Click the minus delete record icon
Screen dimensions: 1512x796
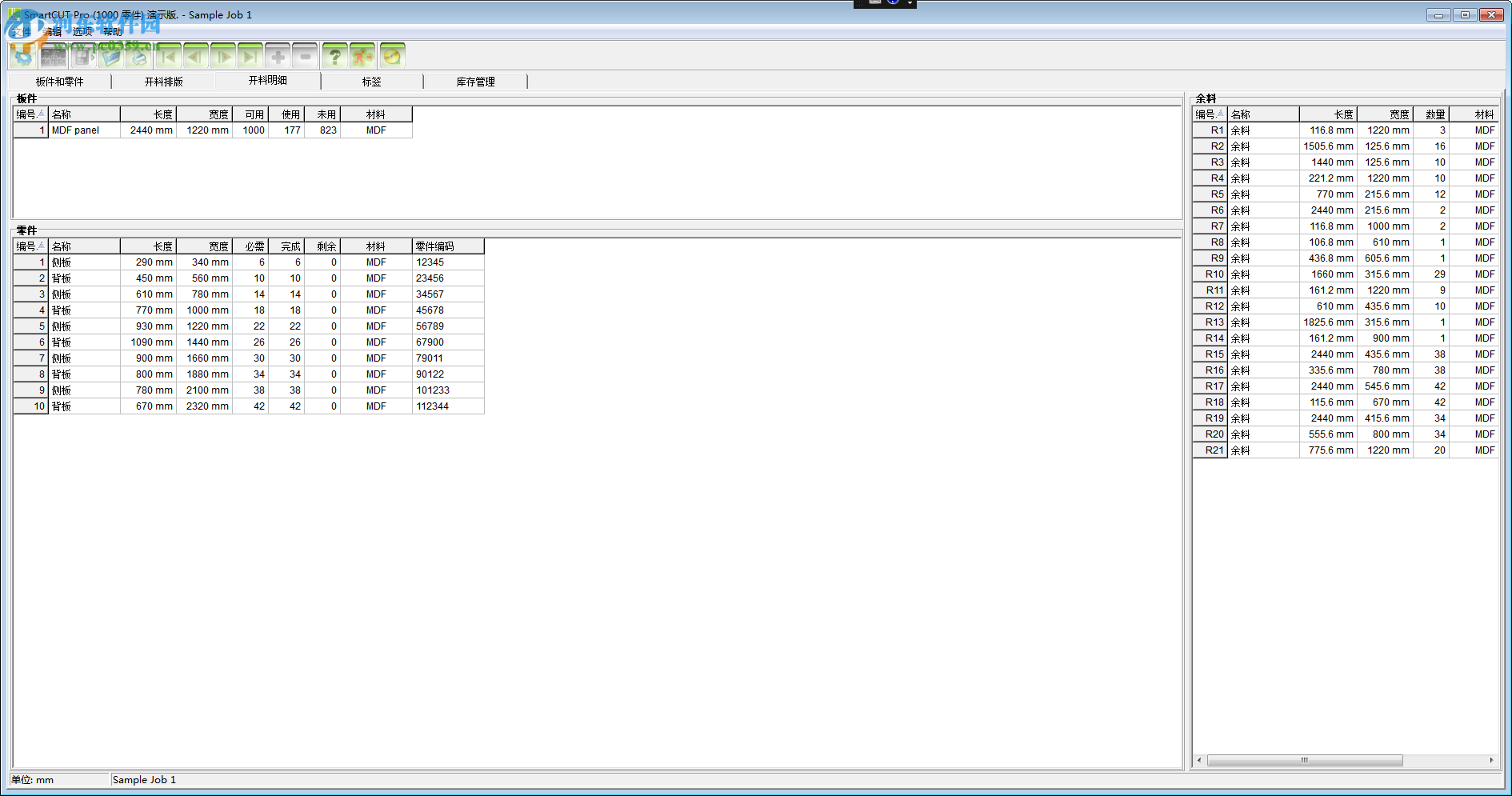tap(305, 56)
